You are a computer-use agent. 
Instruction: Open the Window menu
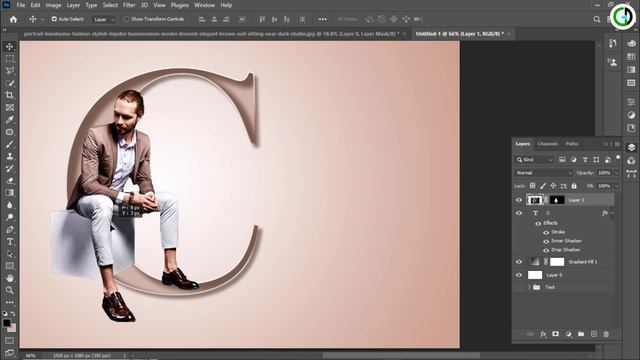coord(204,5)
